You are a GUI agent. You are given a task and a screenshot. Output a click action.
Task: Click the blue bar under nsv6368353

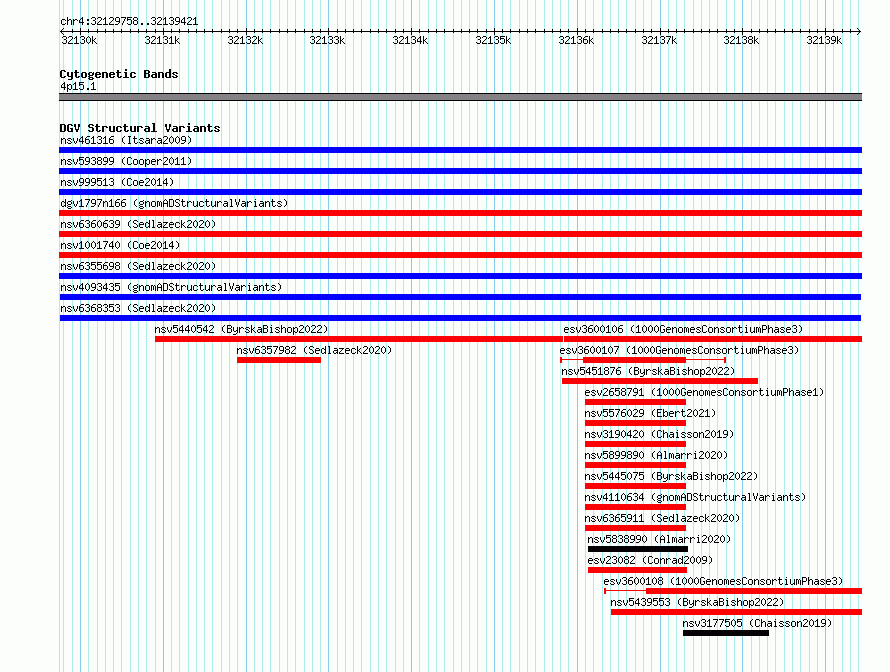(x=460, y=318)
